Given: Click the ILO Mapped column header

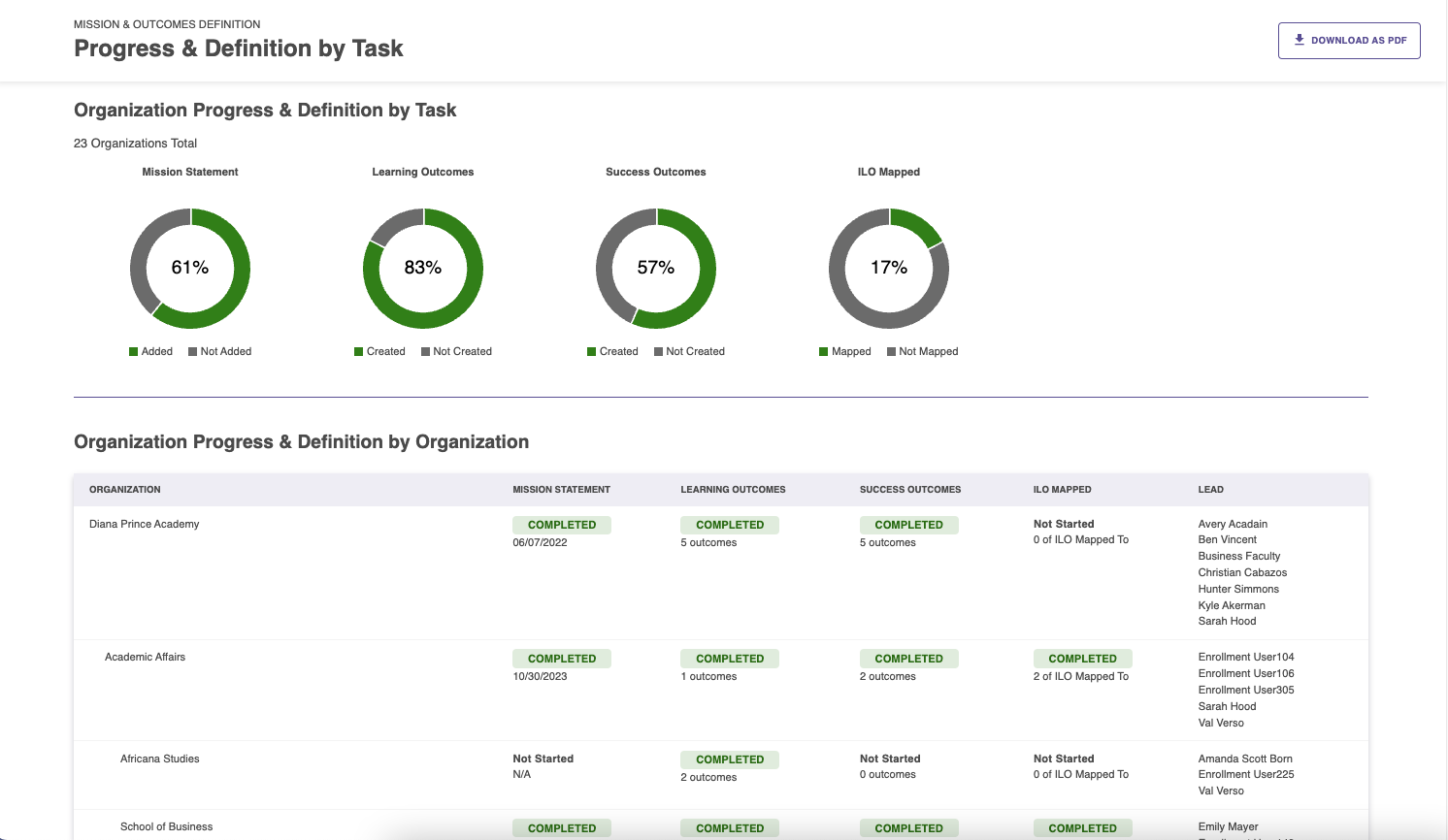Looking at the screenshot, I should (1063, 490).
